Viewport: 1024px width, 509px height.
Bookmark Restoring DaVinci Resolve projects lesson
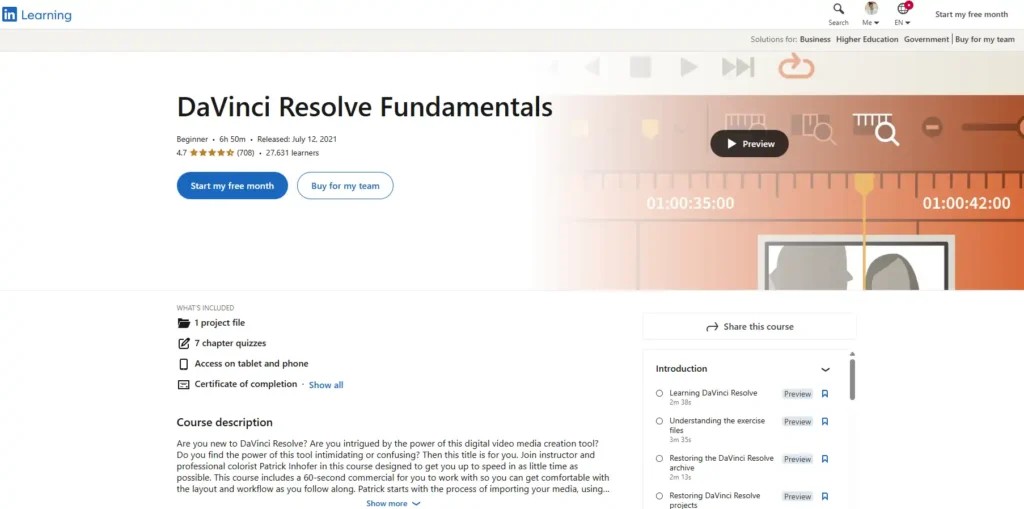(825, 497)
